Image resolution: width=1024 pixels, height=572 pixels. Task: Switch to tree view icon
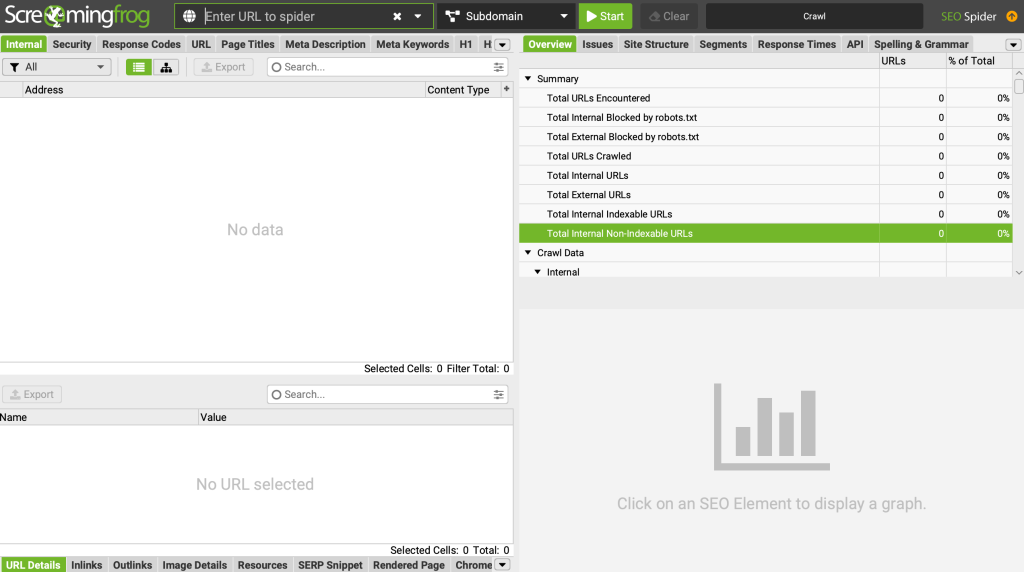click(x=165, y=67)
